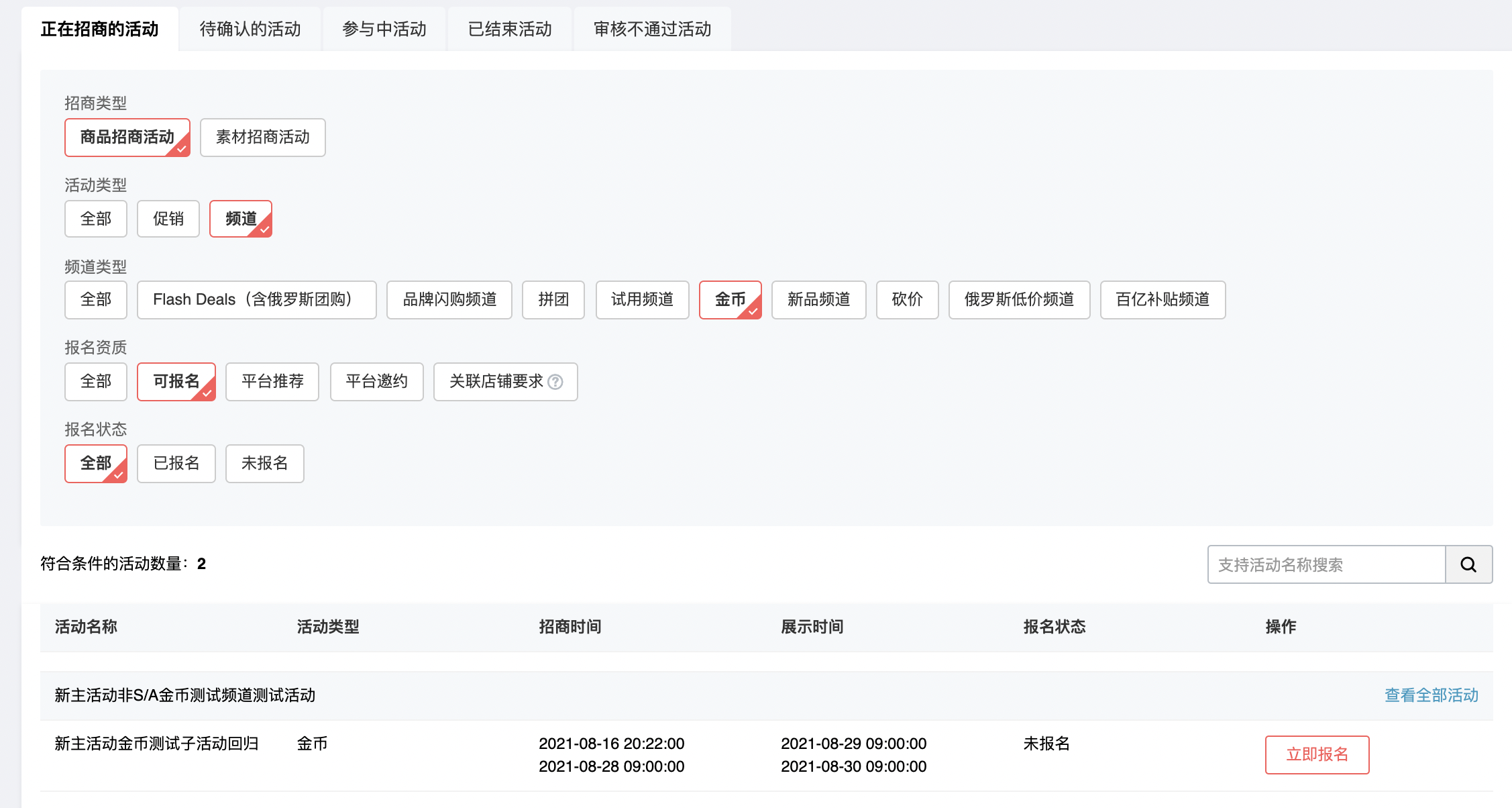This screenshot has width=1512, height=808.
Task: Select 全部 under 活动类型
Action: [96, 219]
